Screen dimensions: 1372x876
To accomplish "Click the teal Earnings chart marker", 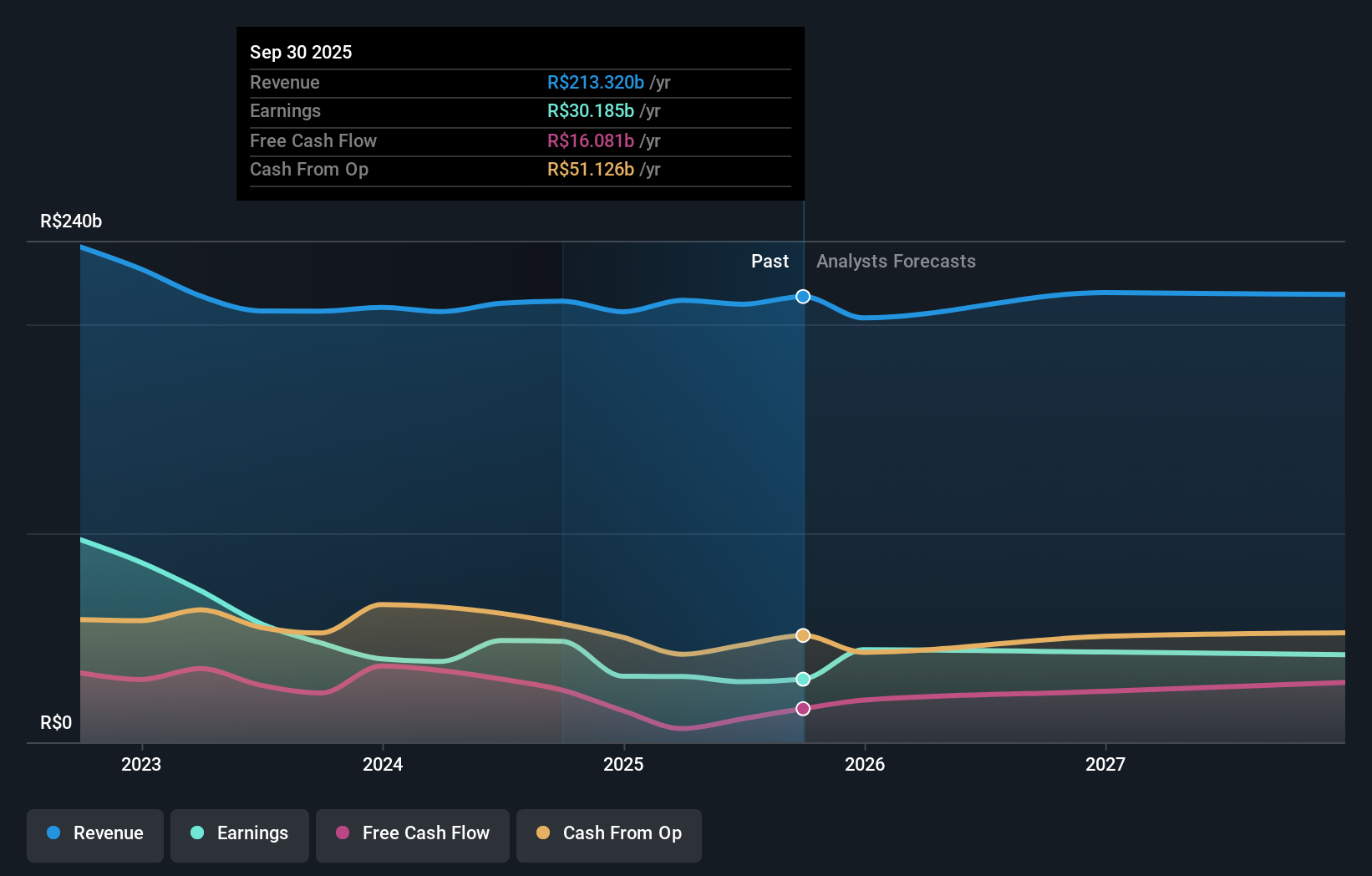I will pyautogui.click(x=803, y=679).
